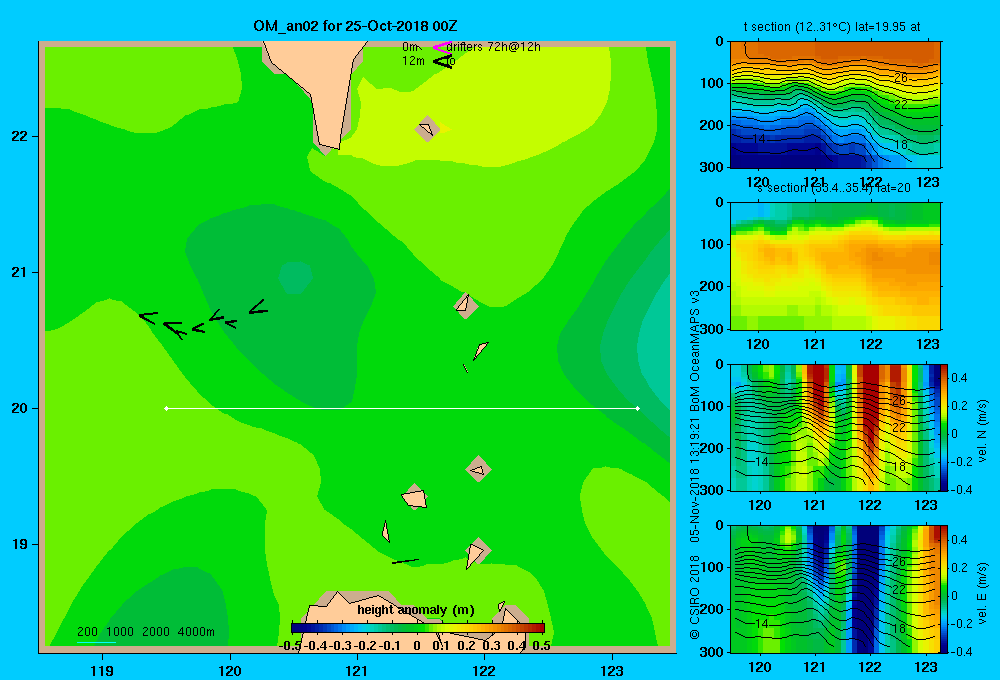Click the 'height anomaly (m)' label

click(416, 610)
